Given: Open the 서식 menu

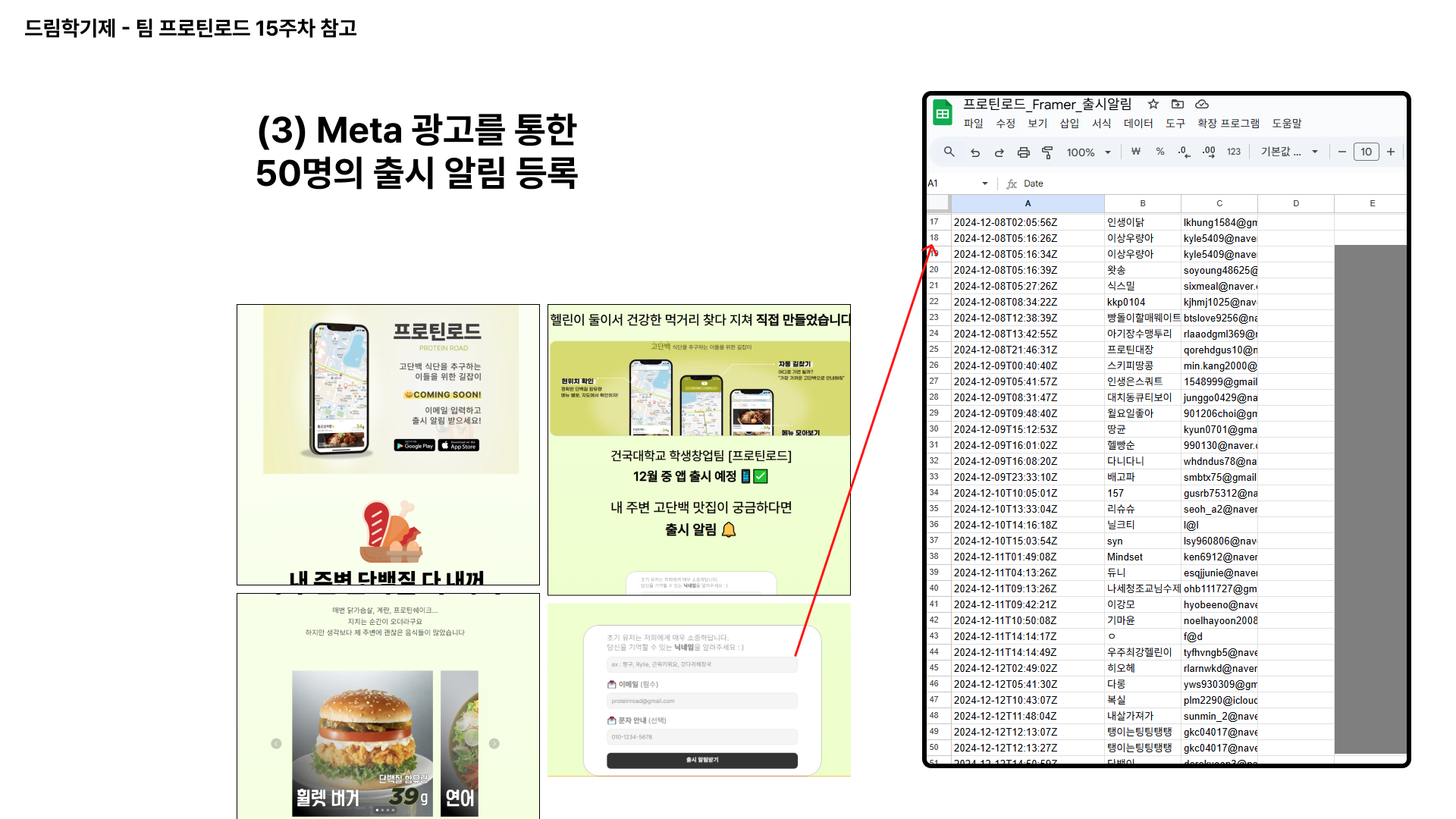Looking at the screenshot, I should (x=1101, y=124).
